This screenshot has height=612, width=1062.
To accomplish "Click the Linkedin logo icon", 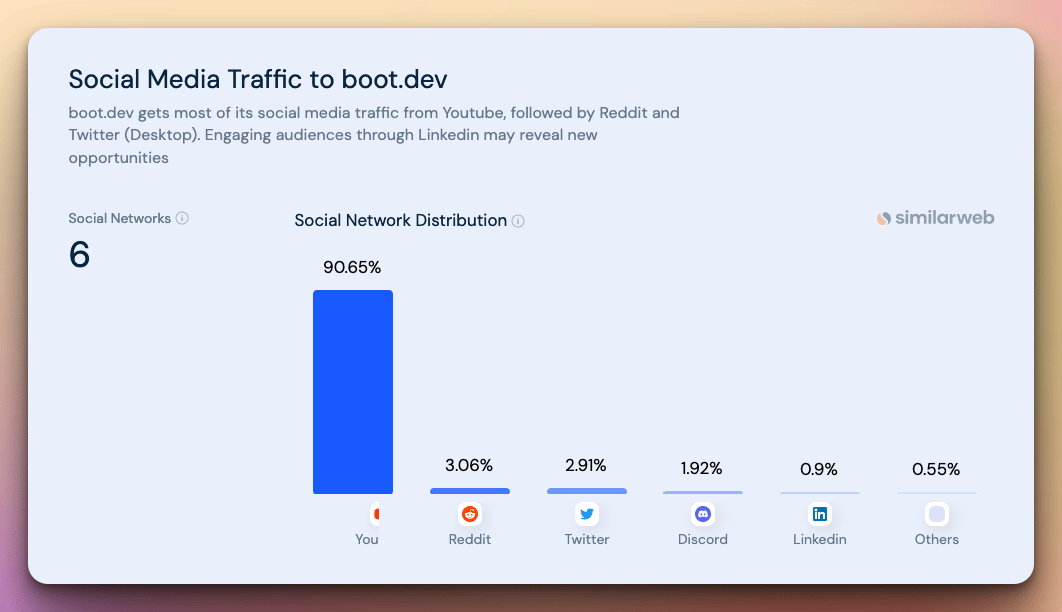I will click(820, 514).
